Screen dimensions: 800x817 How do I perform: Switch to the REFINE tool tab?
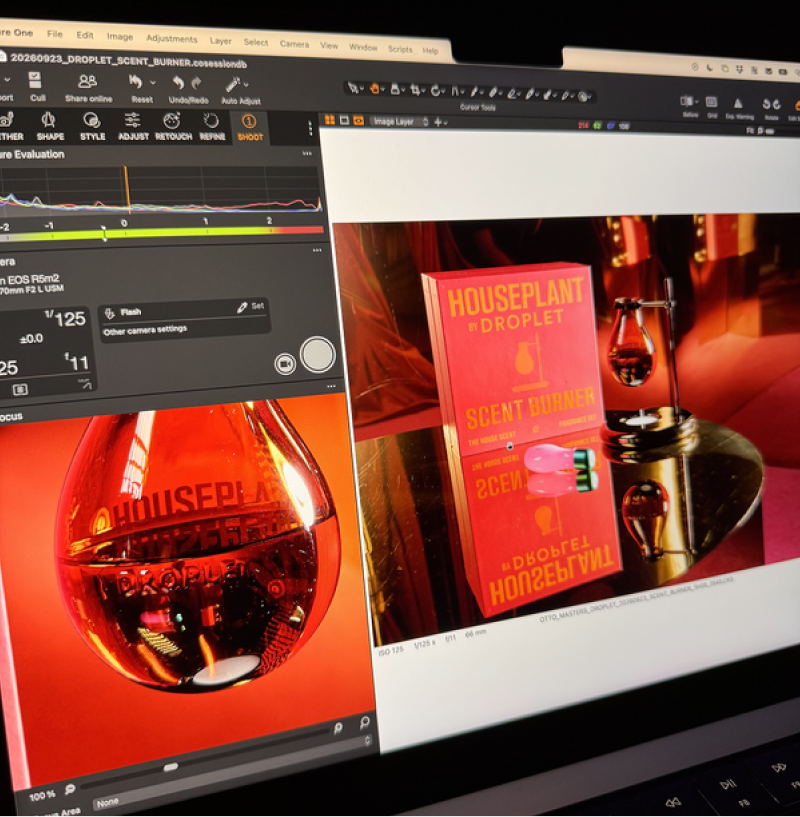tap(212, 128)
